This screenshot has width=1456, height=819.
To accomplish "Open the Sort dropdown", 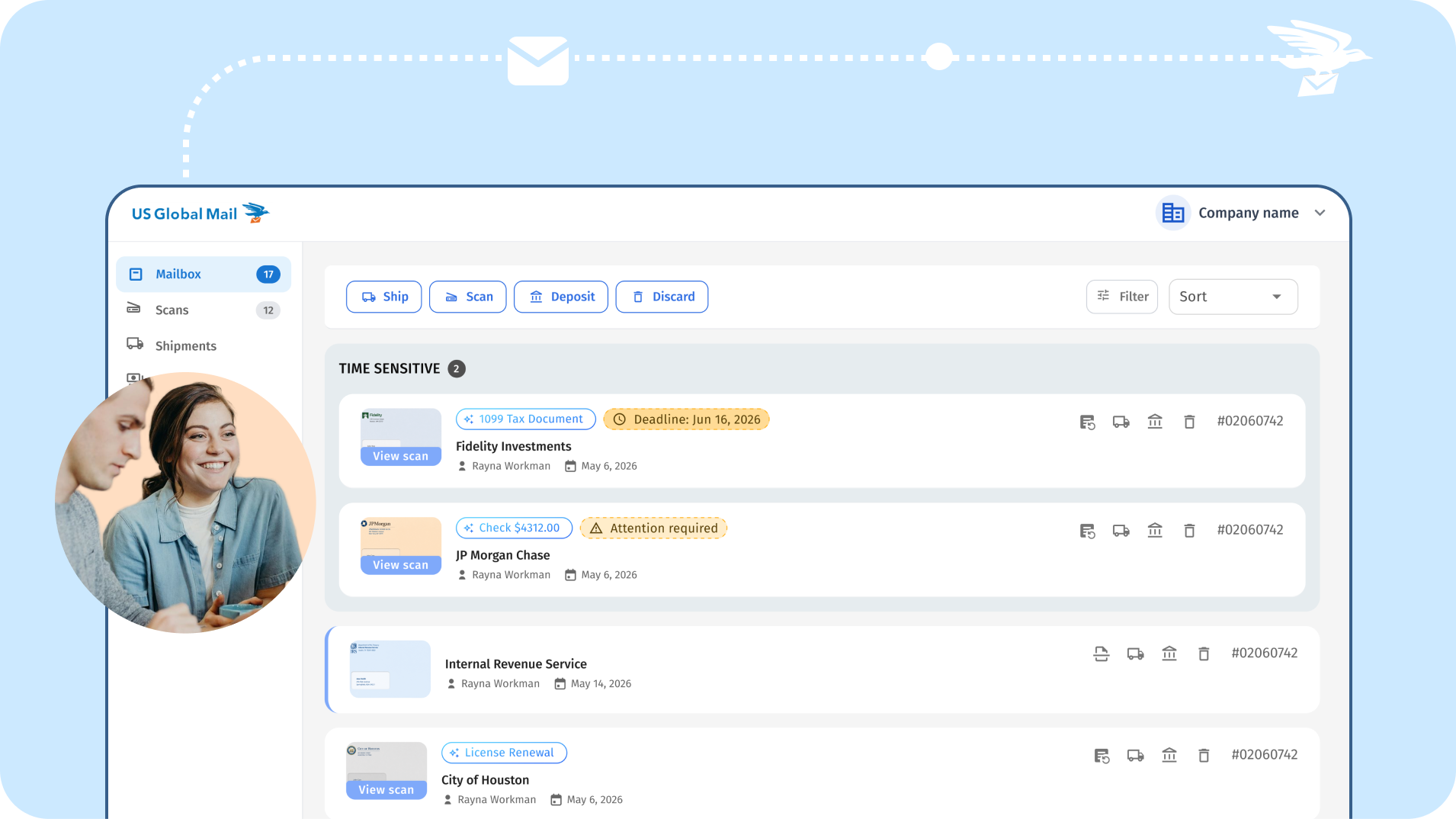I will coord(1233,297).
